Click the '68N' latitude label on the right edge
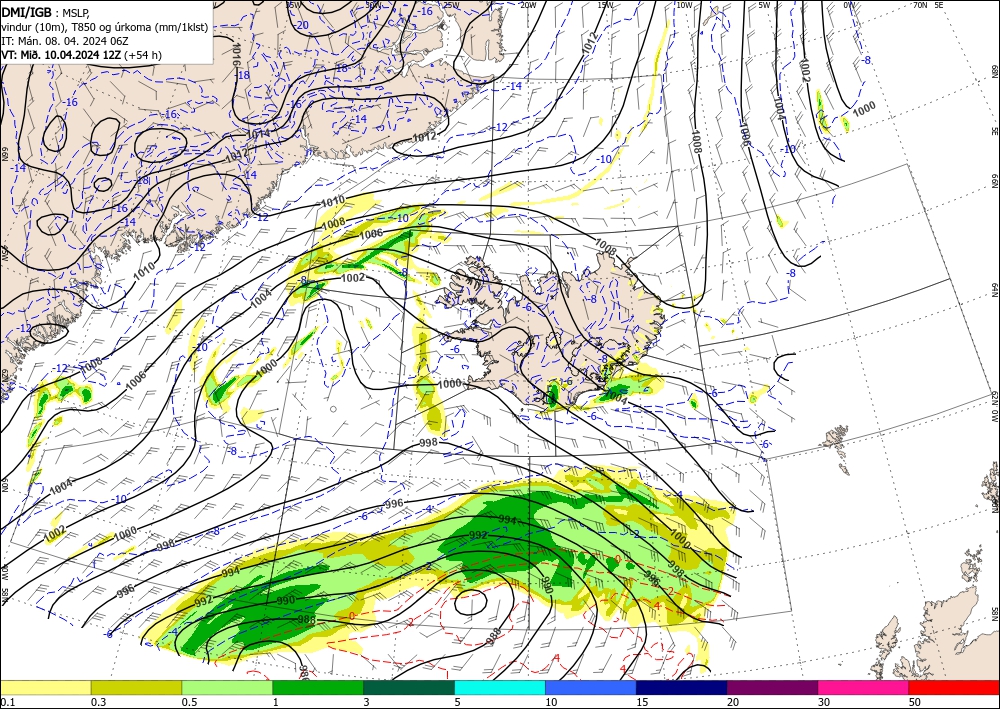This screenshot has height=709, width=1000. [994, 71]
